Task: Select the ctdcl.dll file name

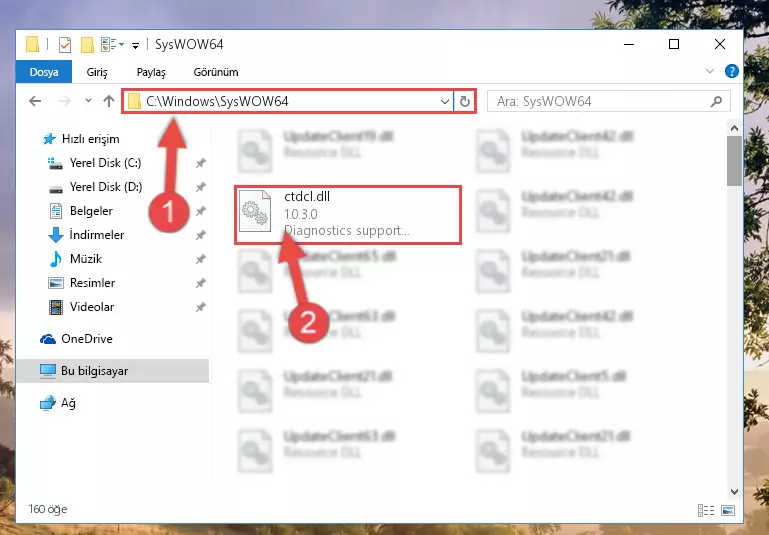Action: (x=307, y=197)
